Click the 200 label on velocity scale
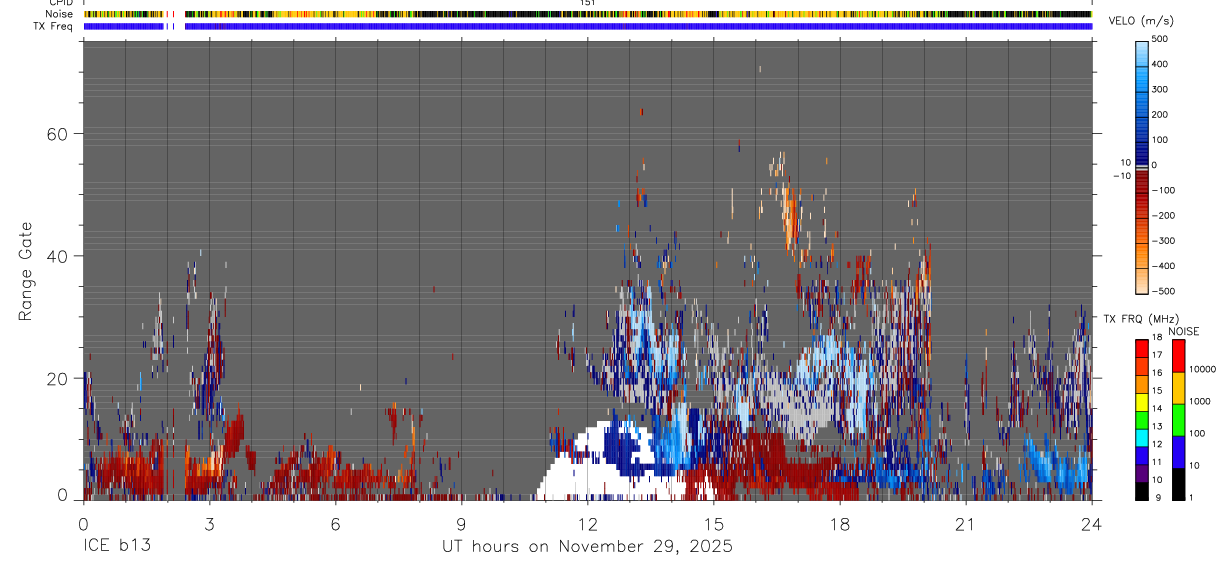 coord(1161,114)
